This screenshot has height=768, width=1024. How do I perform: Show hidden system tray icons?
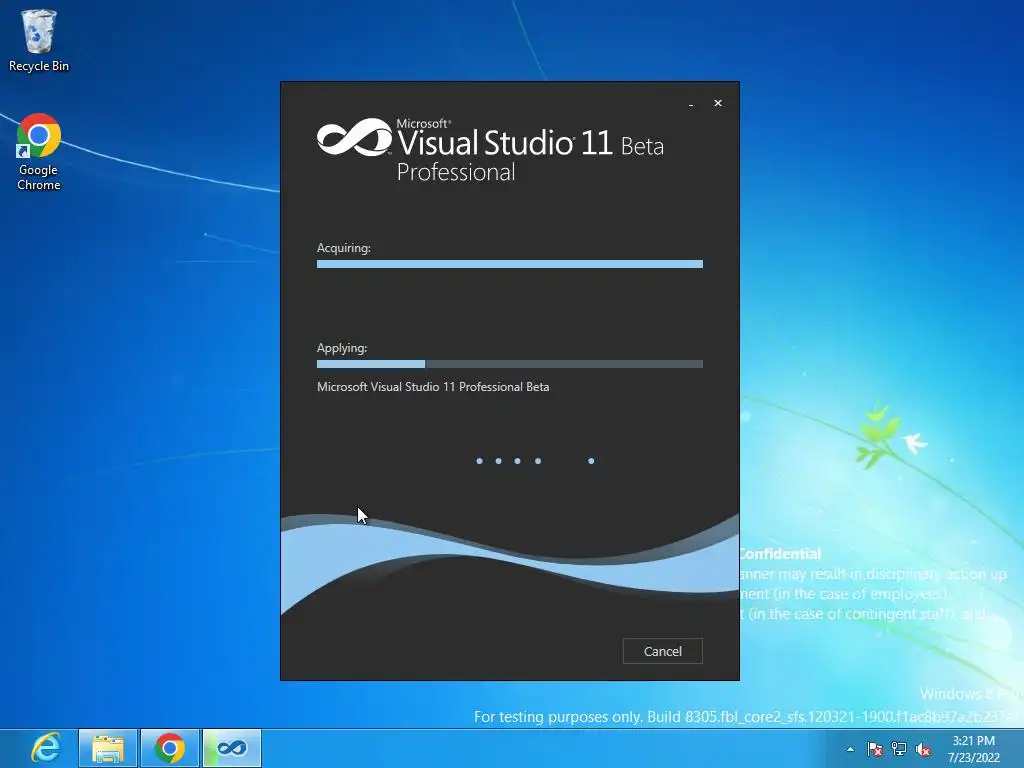point(850,749)
